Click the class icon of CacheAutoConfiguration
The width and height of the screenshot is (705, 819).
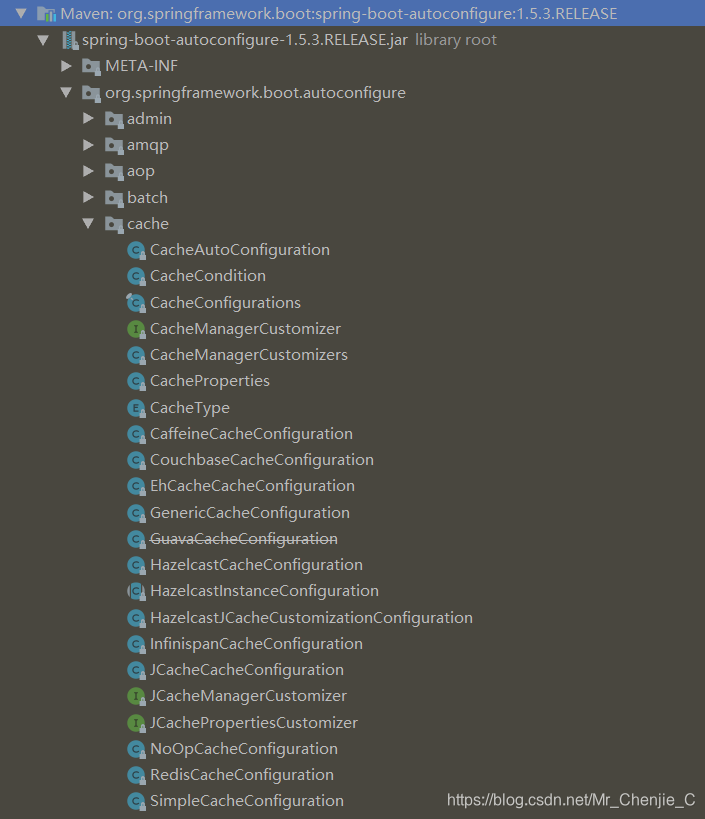click(136, 251)
